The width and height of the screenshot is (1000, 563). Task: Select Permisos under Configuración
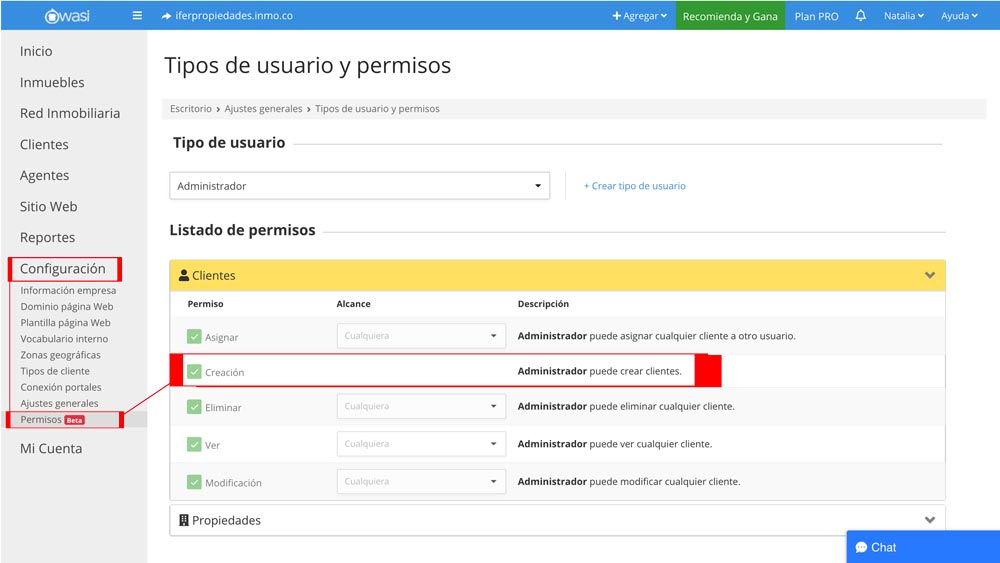(41, 419)
